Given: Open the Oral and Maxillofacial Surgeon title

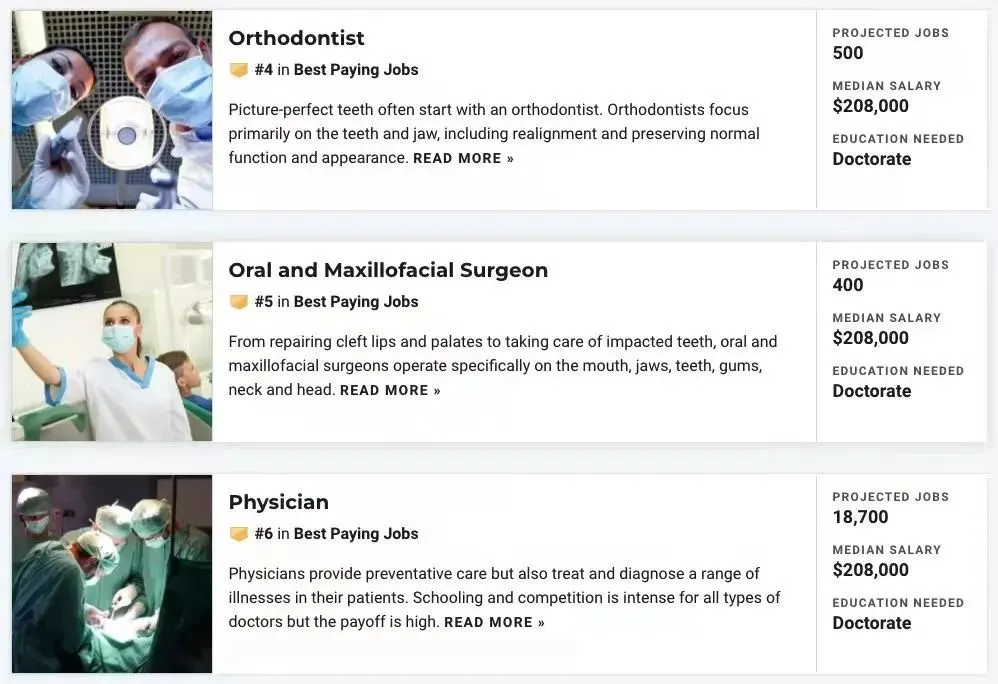Looking at the screenshot, I should coord(388,270).
